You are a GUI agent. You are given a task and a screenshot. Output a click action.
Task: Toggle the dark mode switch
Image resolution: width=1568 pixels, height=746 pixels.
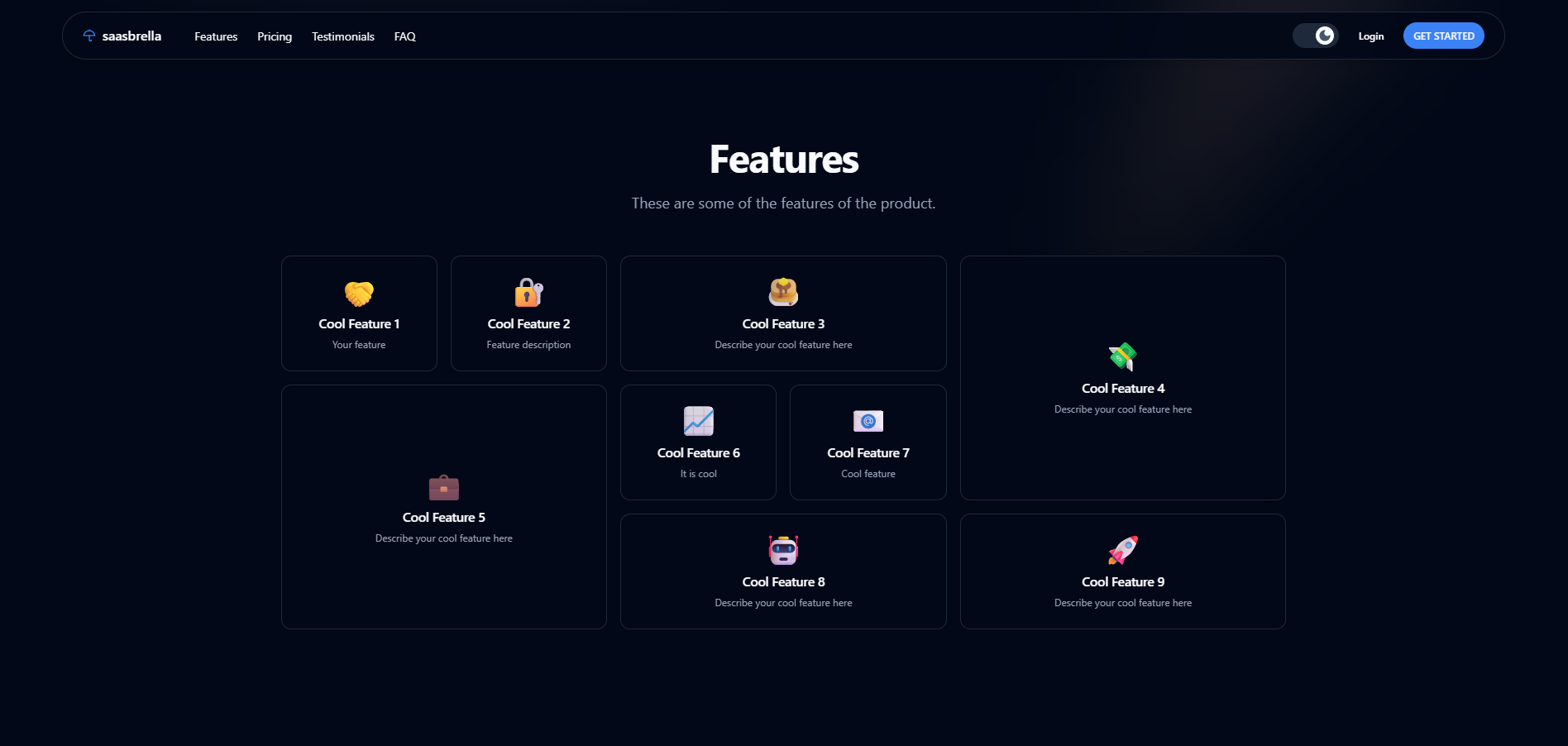(1315, 36)
